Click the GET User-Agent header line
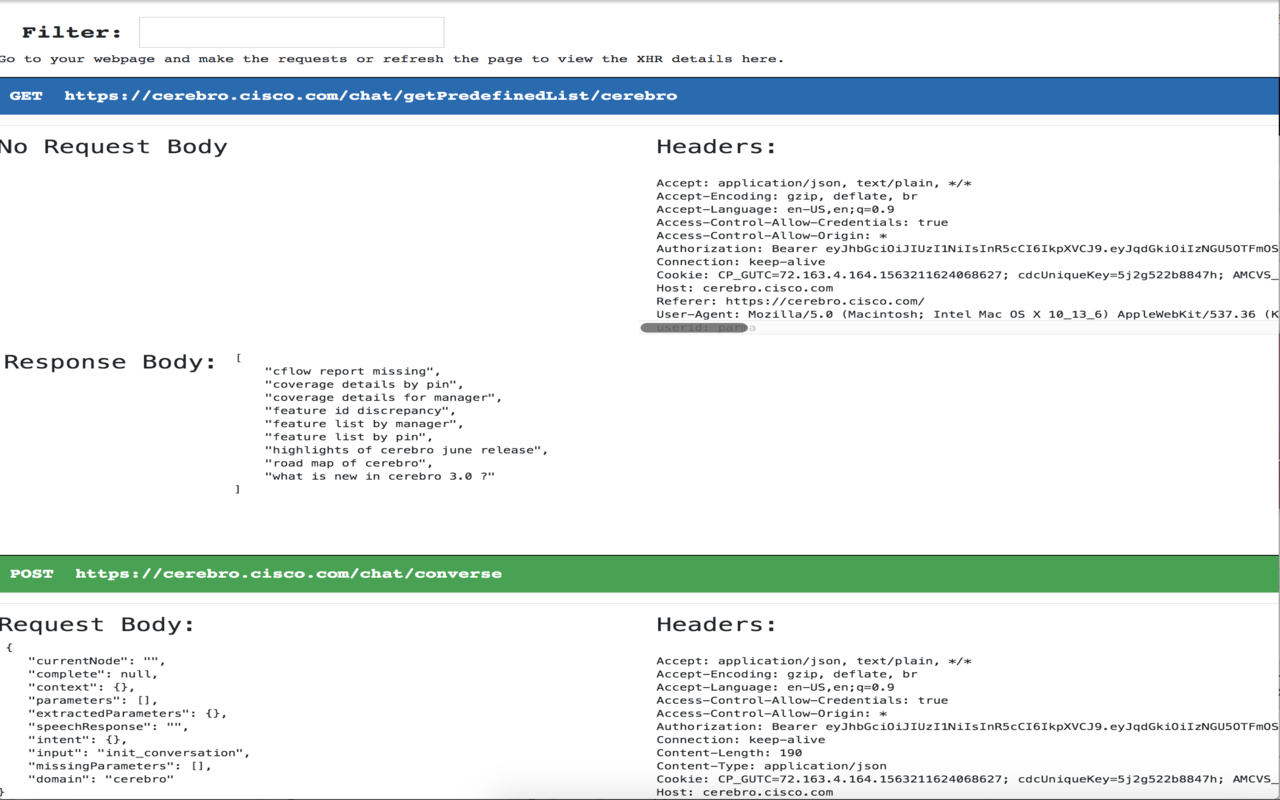The width and height of the screenshot is (1280, 800). point(967,314)
